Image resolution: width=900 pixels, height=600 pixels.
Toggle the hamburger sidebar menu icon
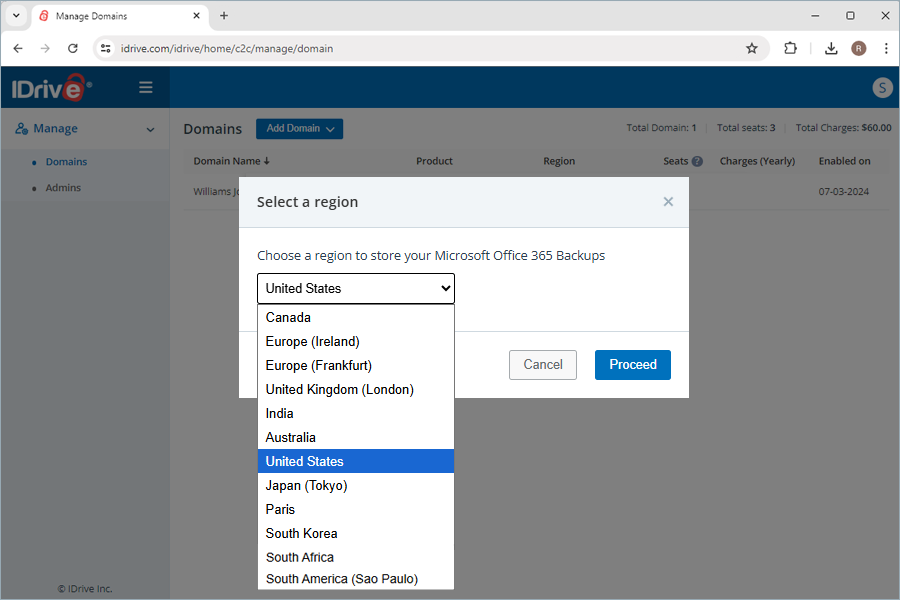pyautogui.click(x=146, y=87)
